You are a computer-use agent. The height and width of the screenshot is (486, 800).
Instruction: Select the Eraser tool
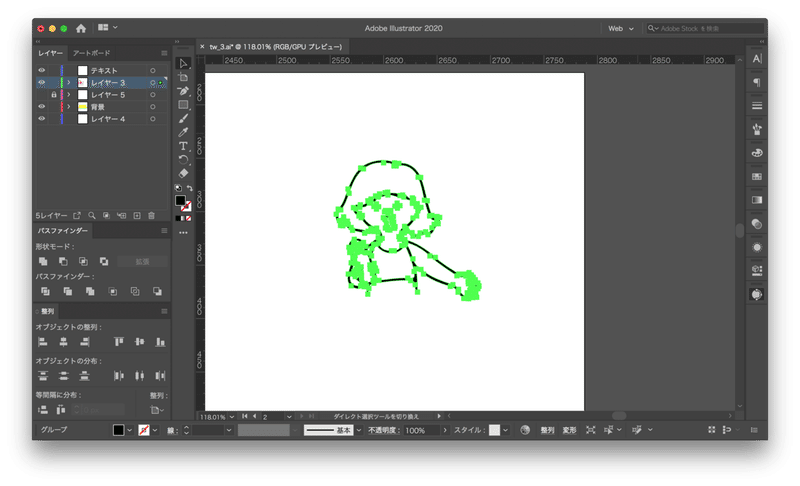pos(183,173)
